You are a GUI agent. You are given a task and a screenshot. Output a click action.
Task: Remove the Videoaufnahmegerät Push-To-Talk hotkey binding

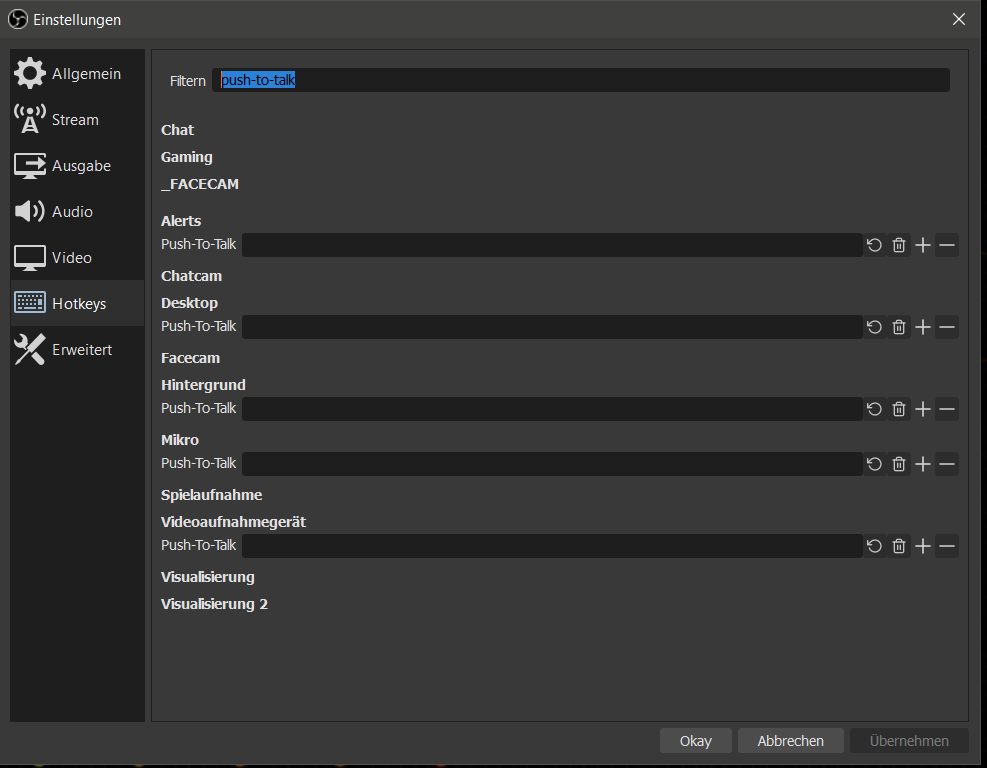click(947, 546)
